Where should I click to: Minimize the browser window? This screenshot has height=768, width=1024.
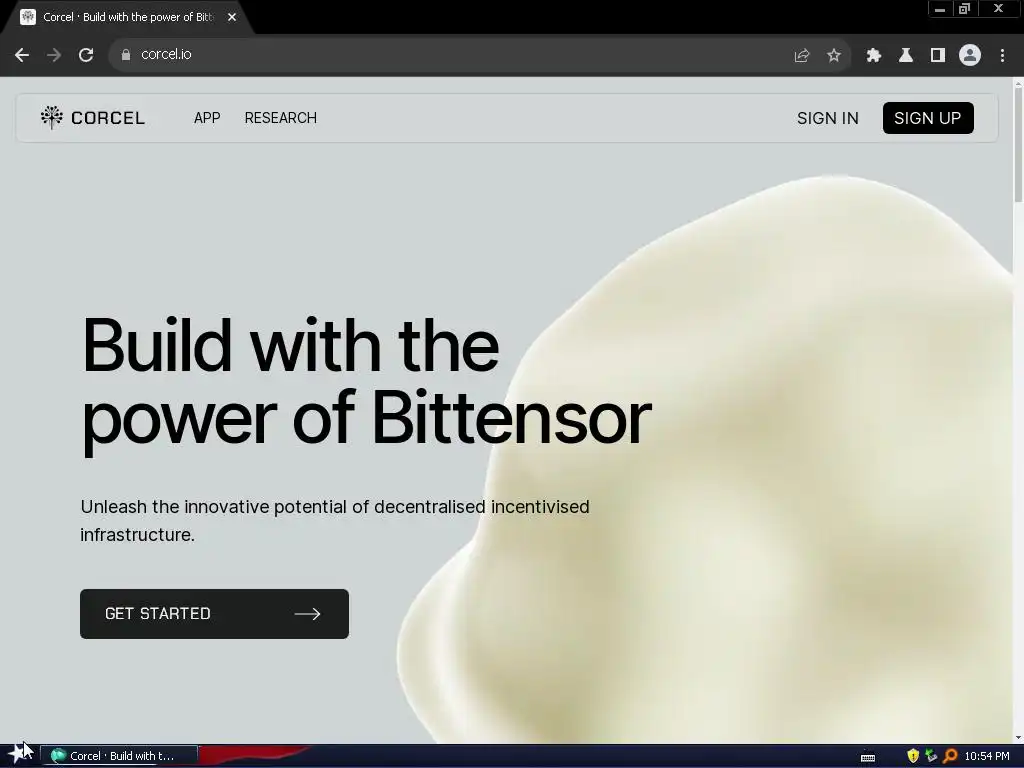pyautogui.click(x=940, y=9)
